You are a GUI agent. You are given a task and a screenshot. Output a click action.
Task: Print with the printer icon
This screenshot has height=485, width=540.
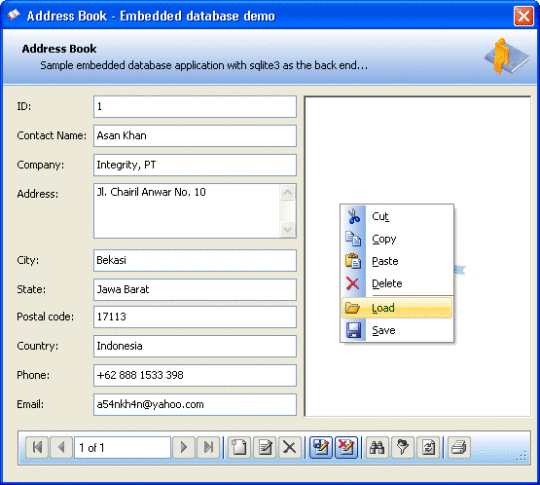tap(459, 447)
